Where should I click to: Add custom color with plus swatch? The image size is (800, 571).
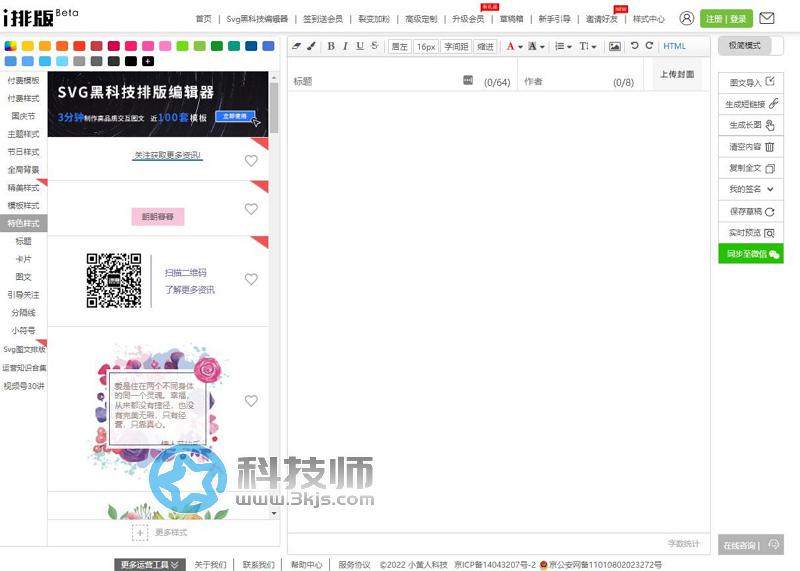coord(148,61)
